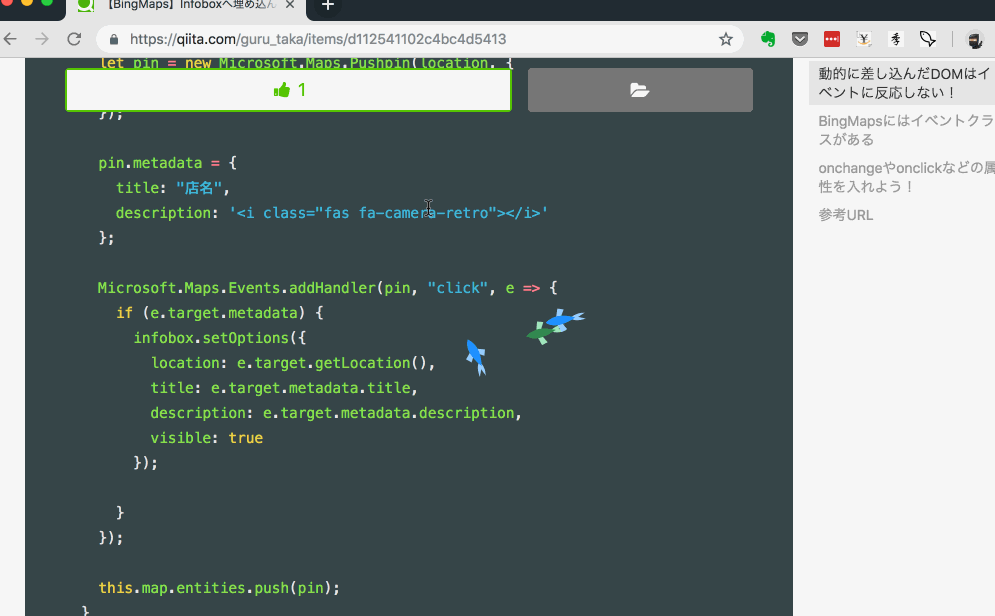
Task: Click inside the address bar
Action: tap(400, 40)
